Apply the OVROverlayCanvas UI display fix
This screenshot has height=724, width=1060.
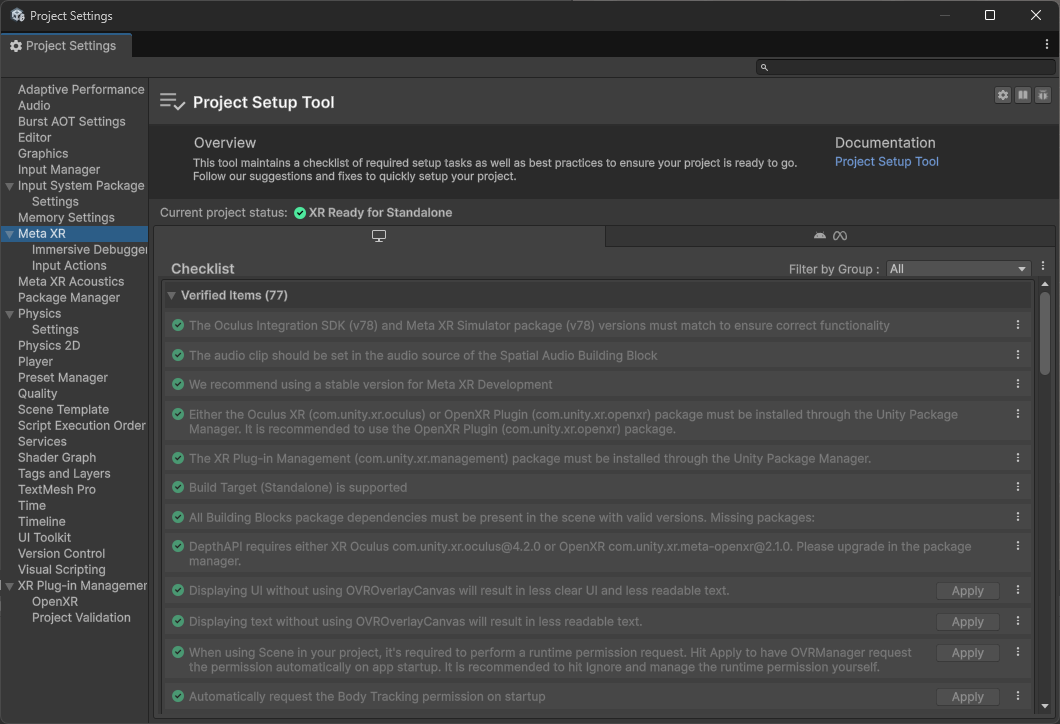tap(967, 591)
